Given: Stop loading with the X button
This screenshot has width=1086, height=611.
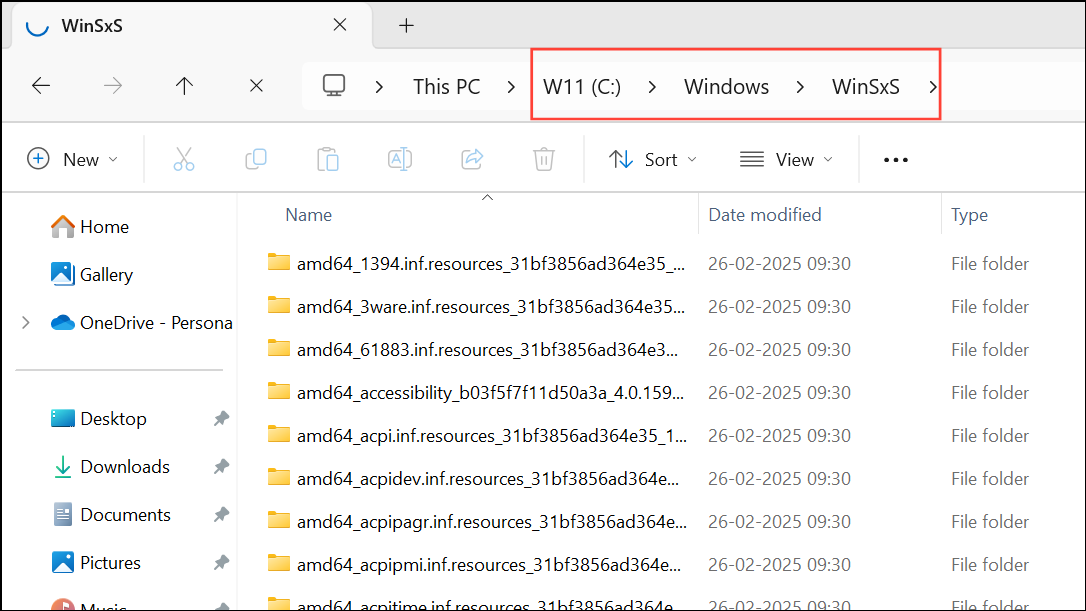Looking at the screenshot, I should (256, 86).
